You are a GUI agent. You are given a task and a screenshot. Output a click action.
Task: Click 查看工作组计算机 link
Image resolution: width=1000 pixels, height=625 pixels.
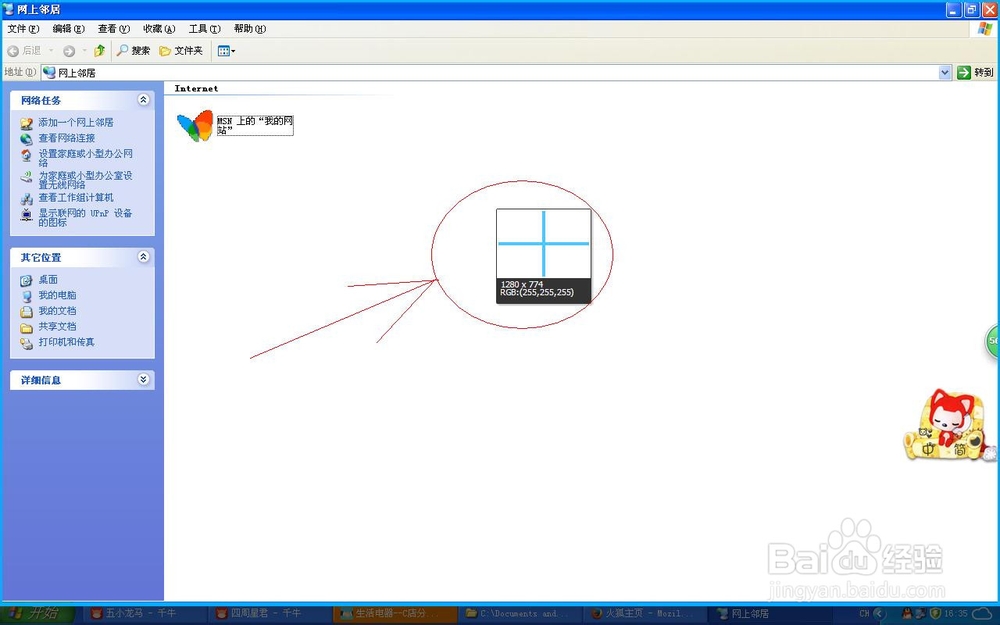tap(76, 198)
